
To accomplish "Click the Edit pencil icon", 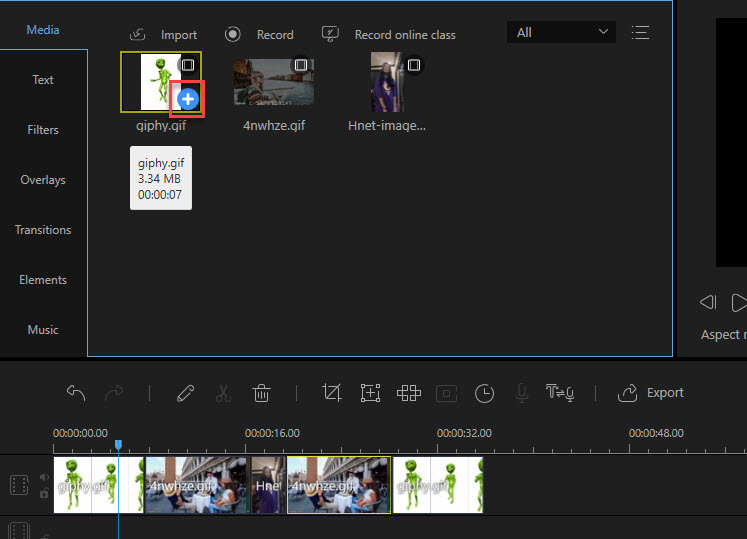I will point(185,393).
